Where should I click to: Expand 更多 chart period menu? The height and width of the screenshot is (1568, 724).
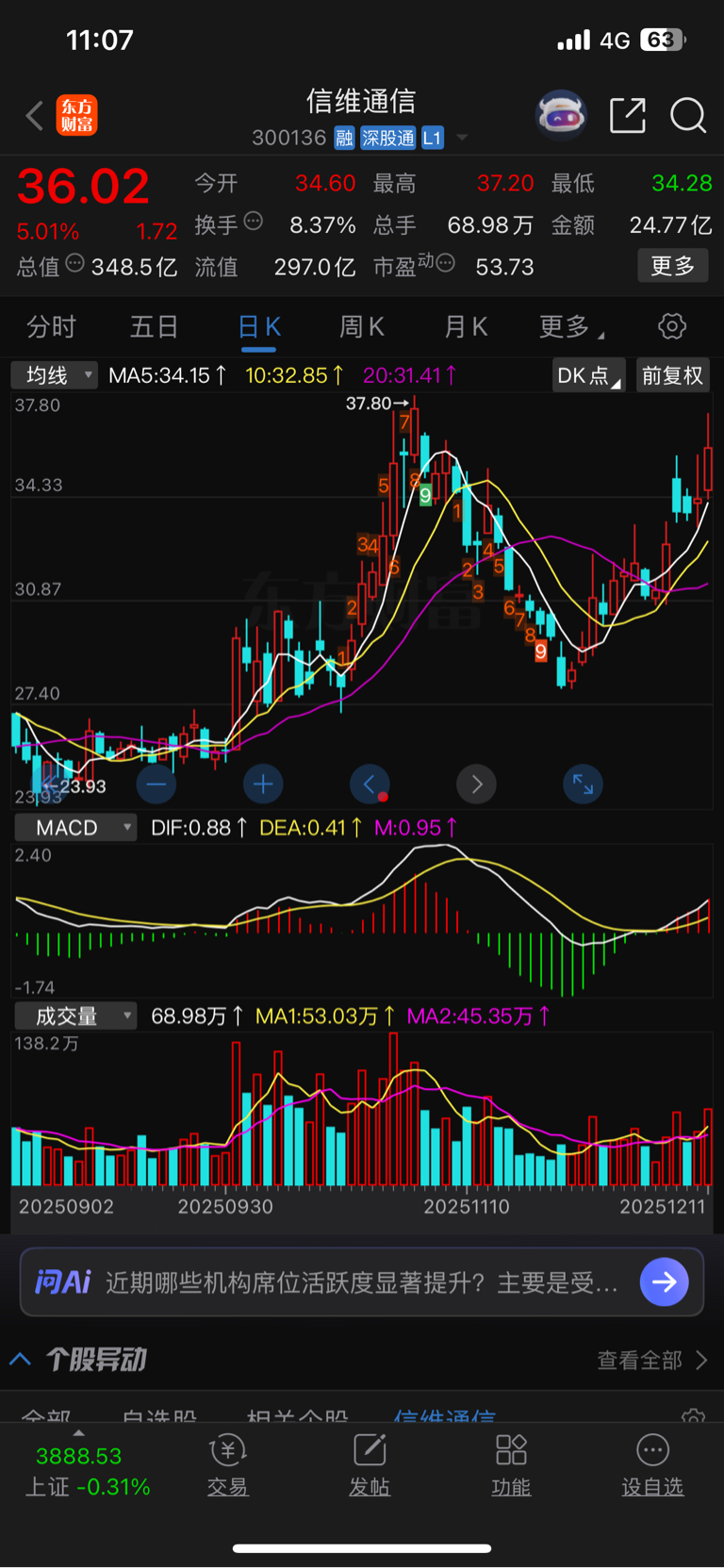[572, 327]
